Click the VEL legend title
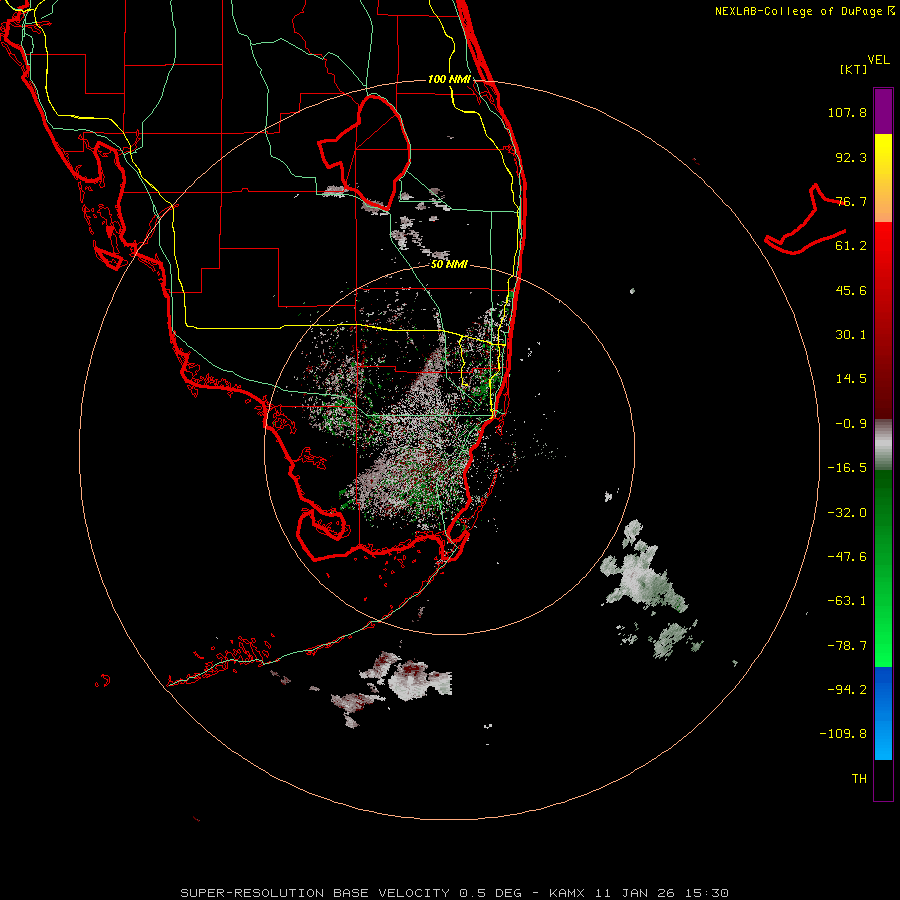 (879, 60)
